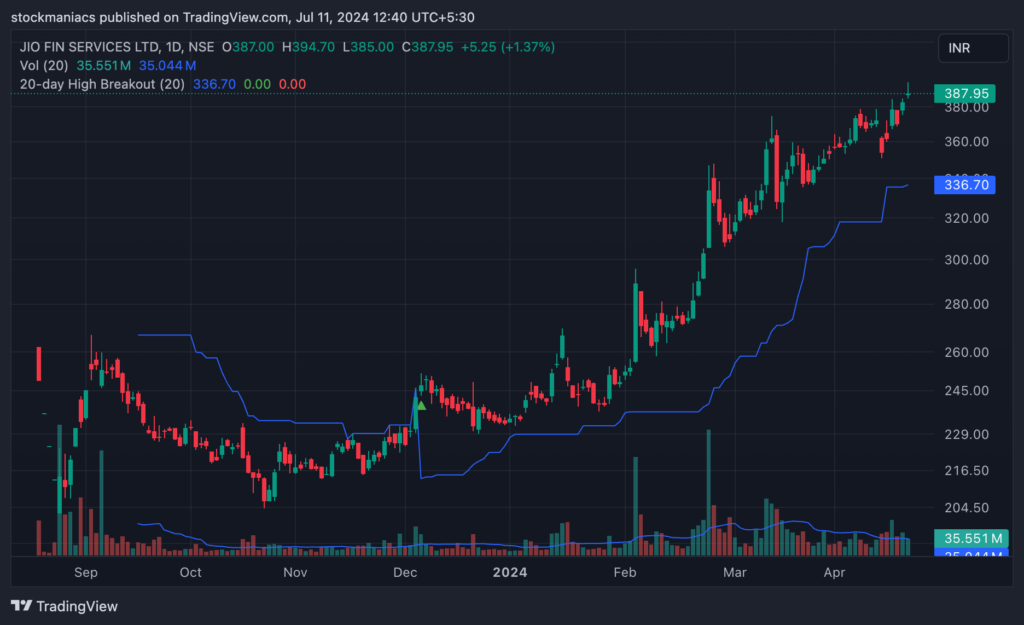The width and height of the screenshot is (1024, 625).
Task: Click the Mar label on time axis
Action: click(735, 572)
